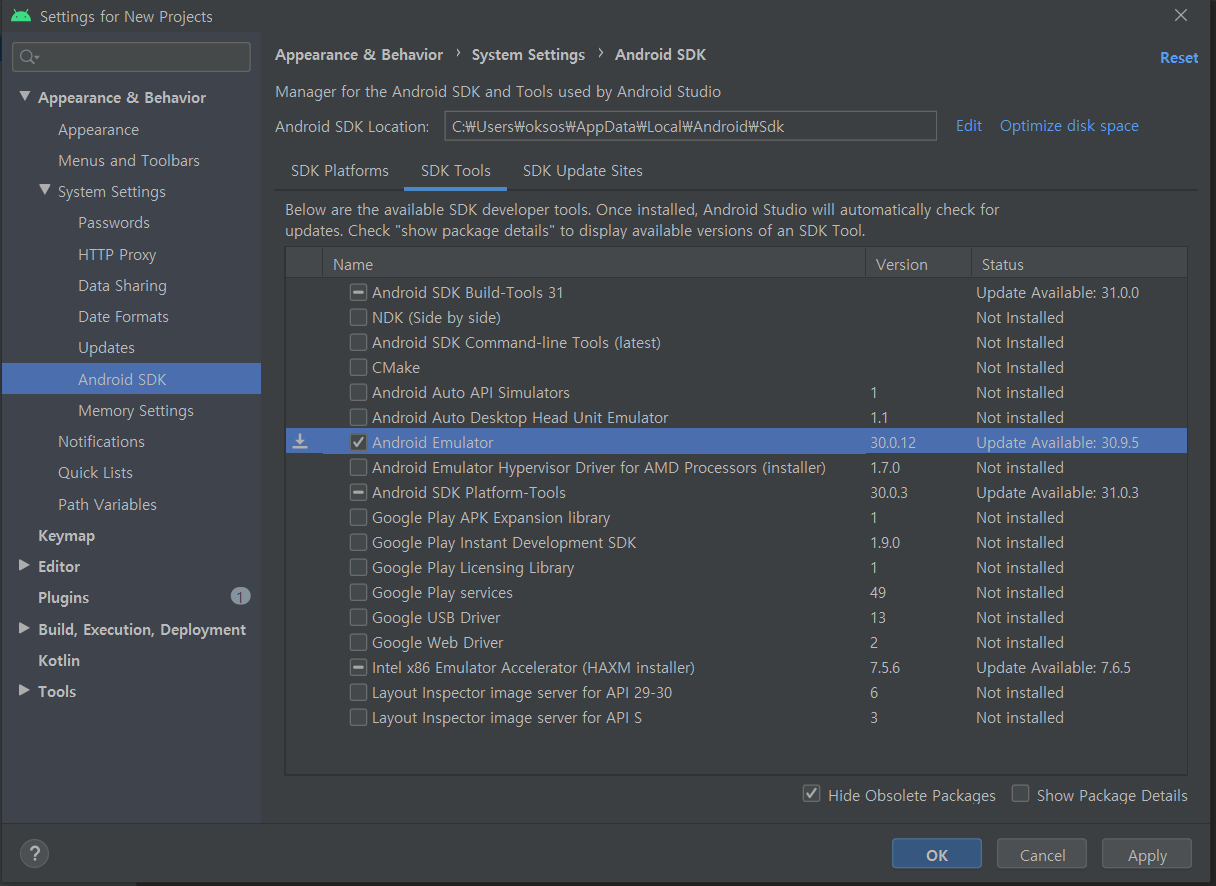This screenshot has height=886, width=1216.
Task: Select Keymap in sidebar
Action: click(x=66, y=536)
